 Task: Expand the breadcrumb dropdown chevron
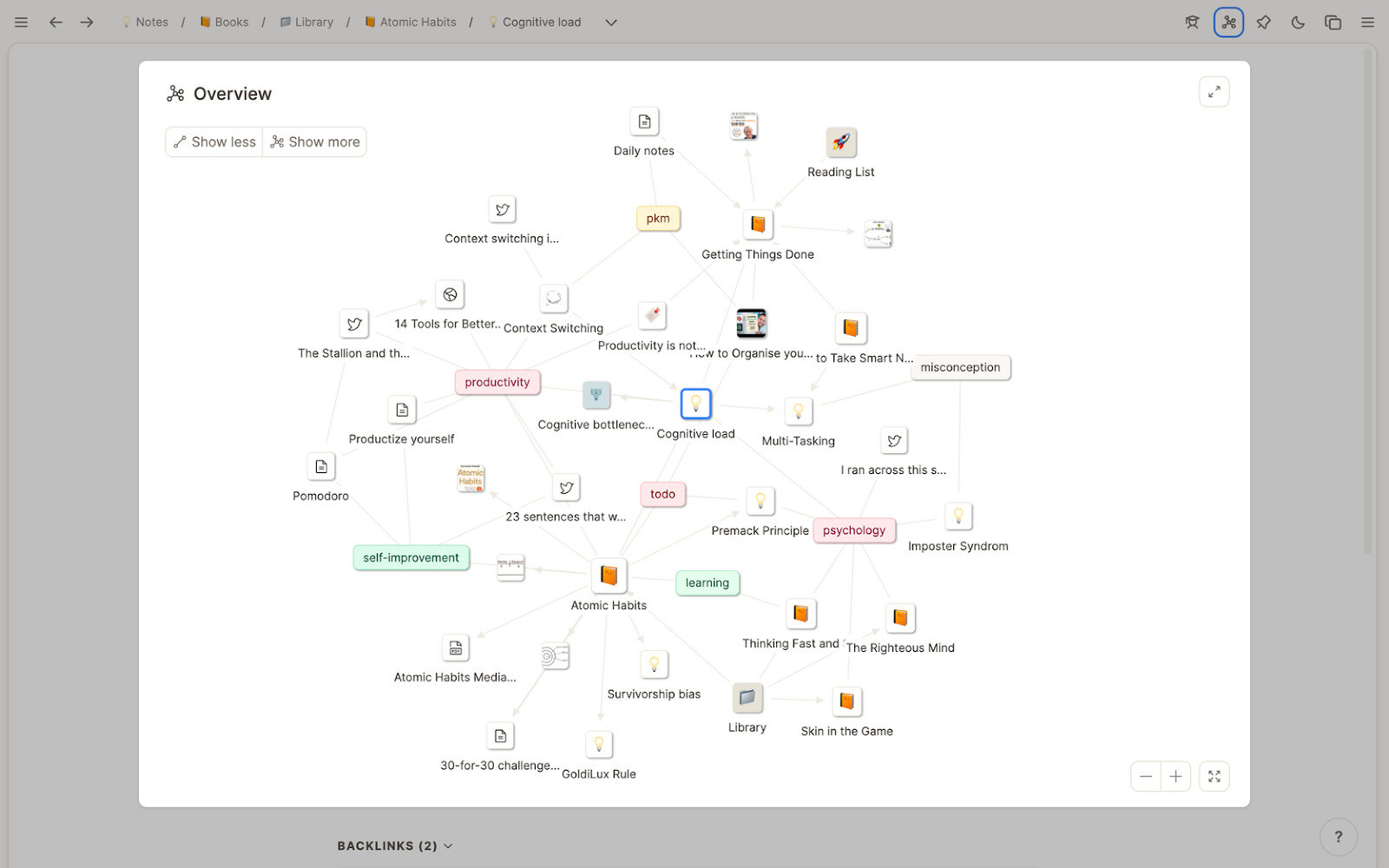click(x=611, y=23)
